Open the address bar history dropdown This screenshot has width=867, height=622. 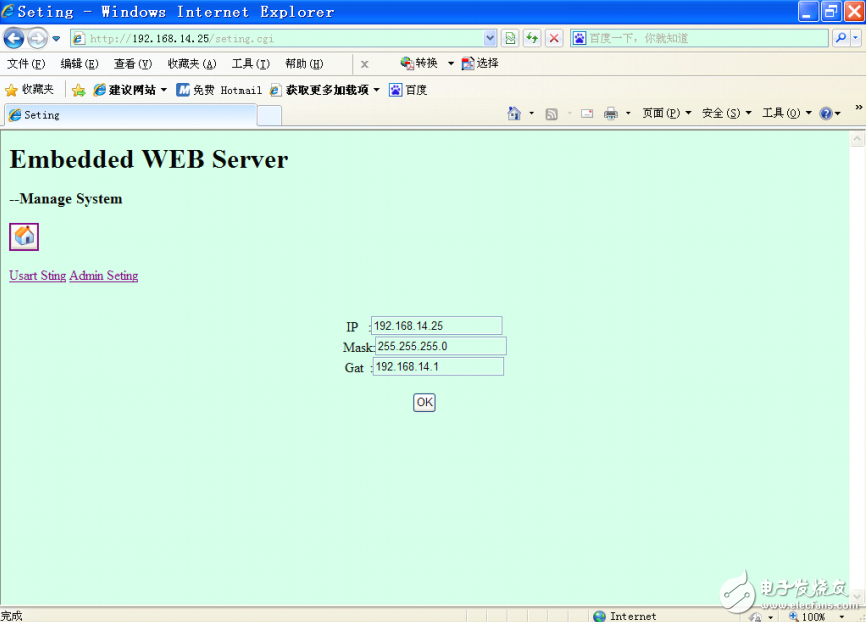pos(491,36)
